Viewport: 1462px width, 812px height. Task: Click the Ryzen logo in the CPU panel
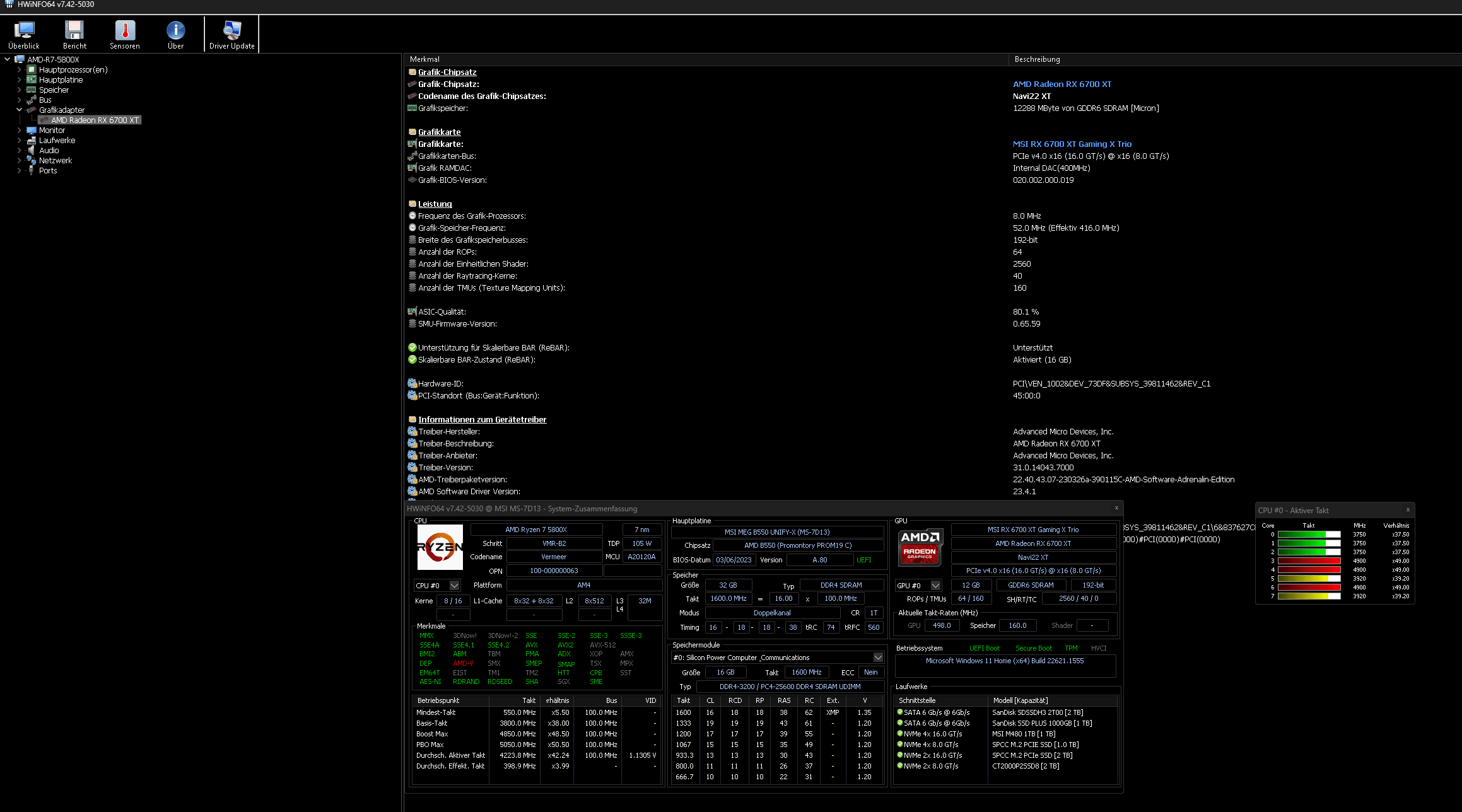(x=440, y=547)
